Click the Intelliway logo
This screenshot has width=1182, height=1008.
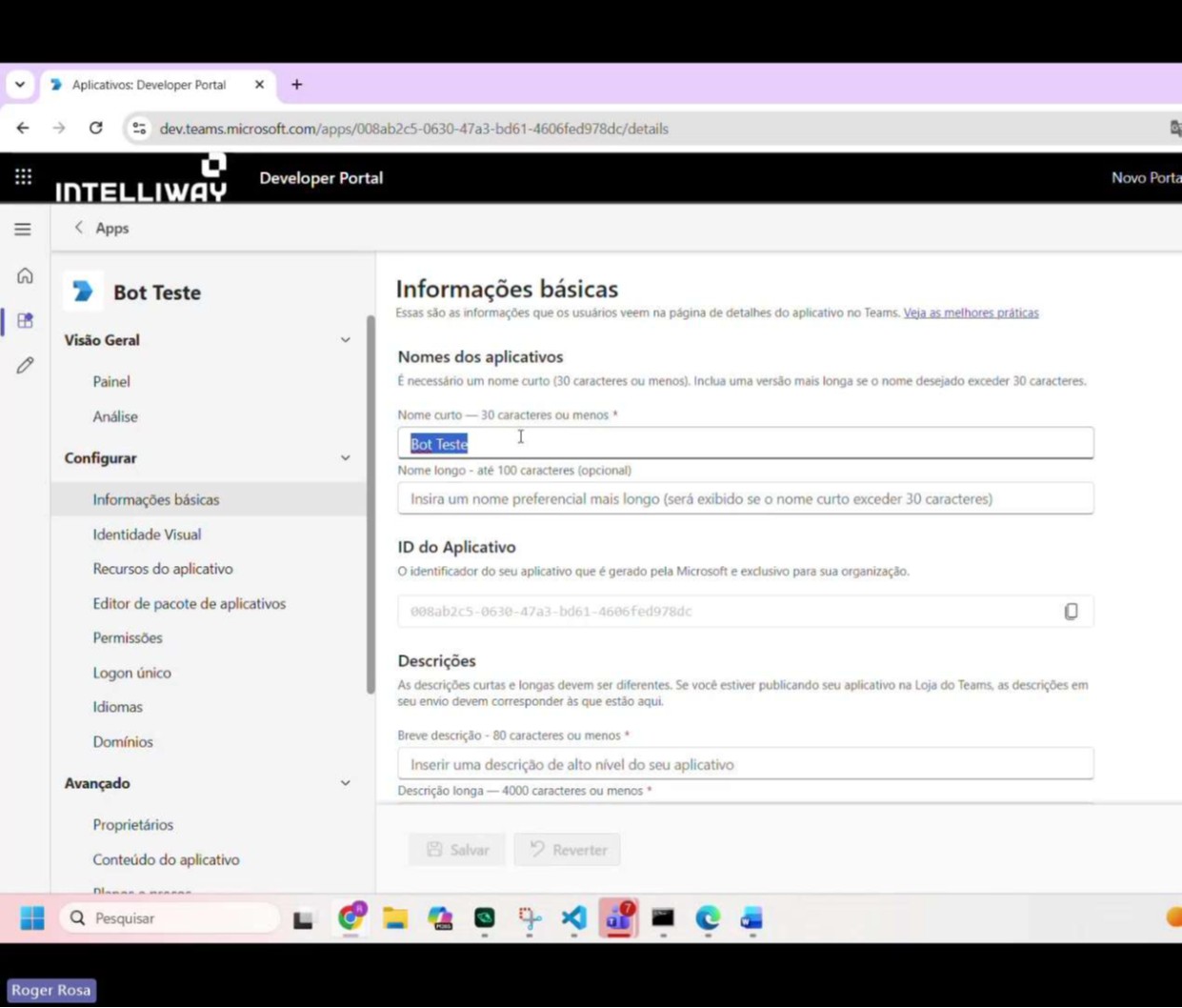click(x=141, y=178)
